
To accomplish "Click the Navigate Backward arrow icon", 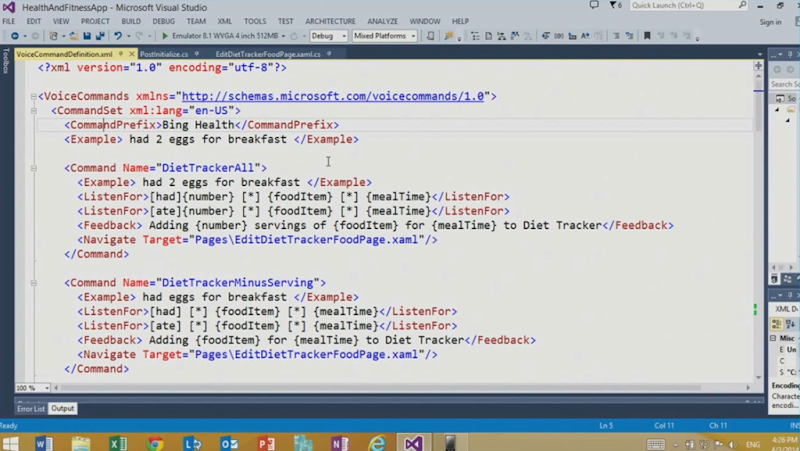I will click(x=14, y=36).
